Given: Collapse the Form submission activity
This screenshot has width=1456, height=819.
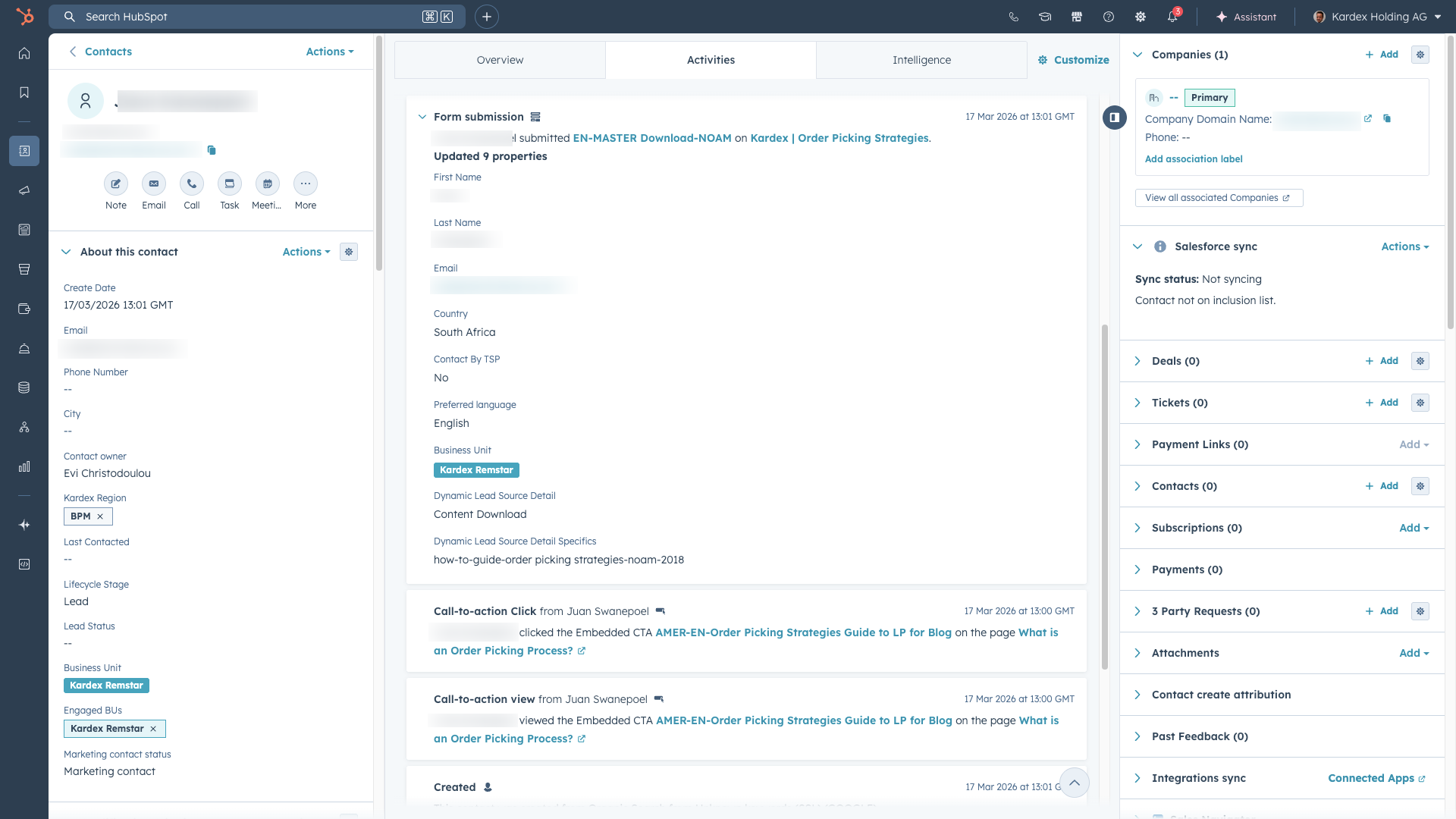Looking at the screenshot, I should click(x=422, y=117).
